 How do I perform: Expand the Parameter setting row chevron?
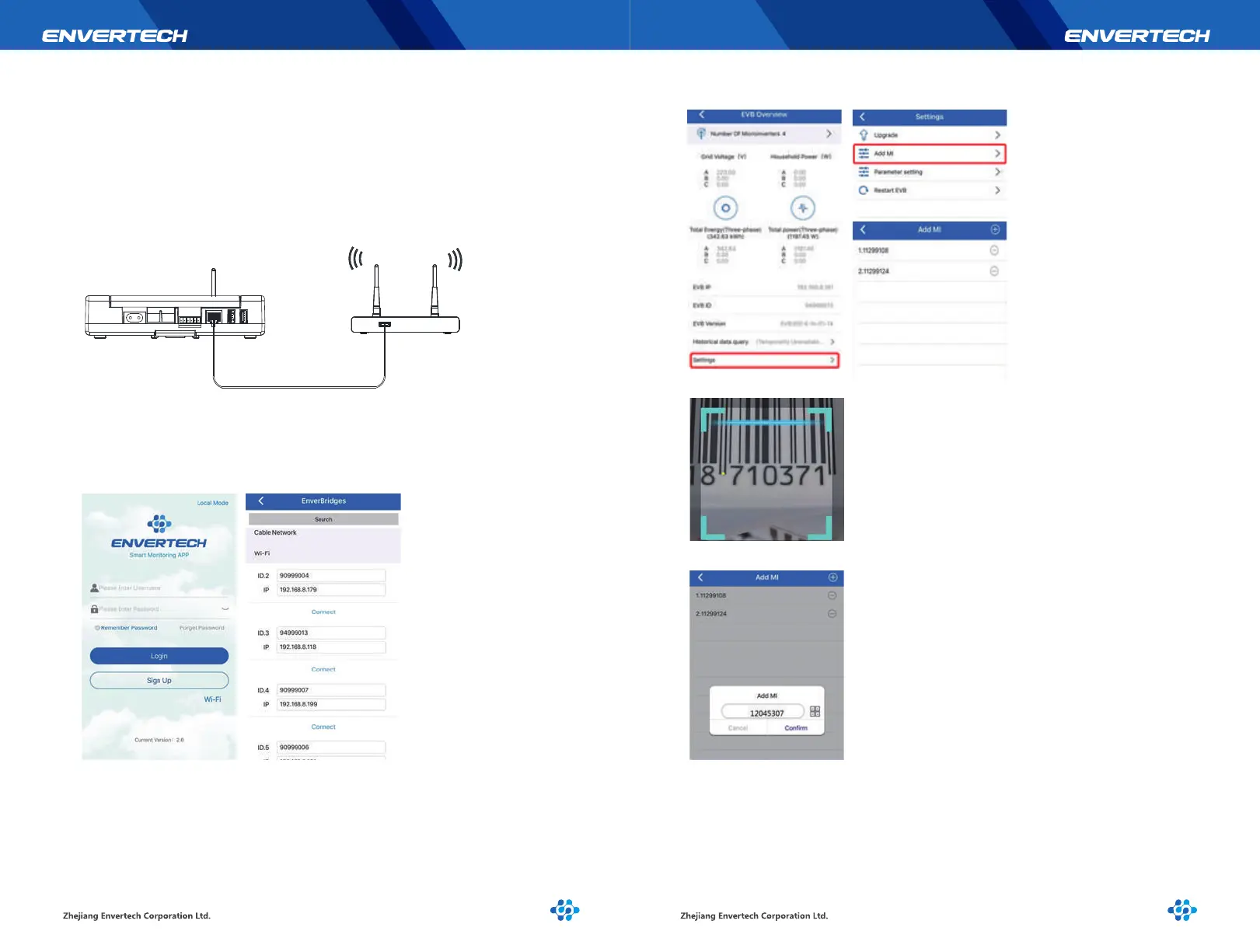(x=997, y=172)
